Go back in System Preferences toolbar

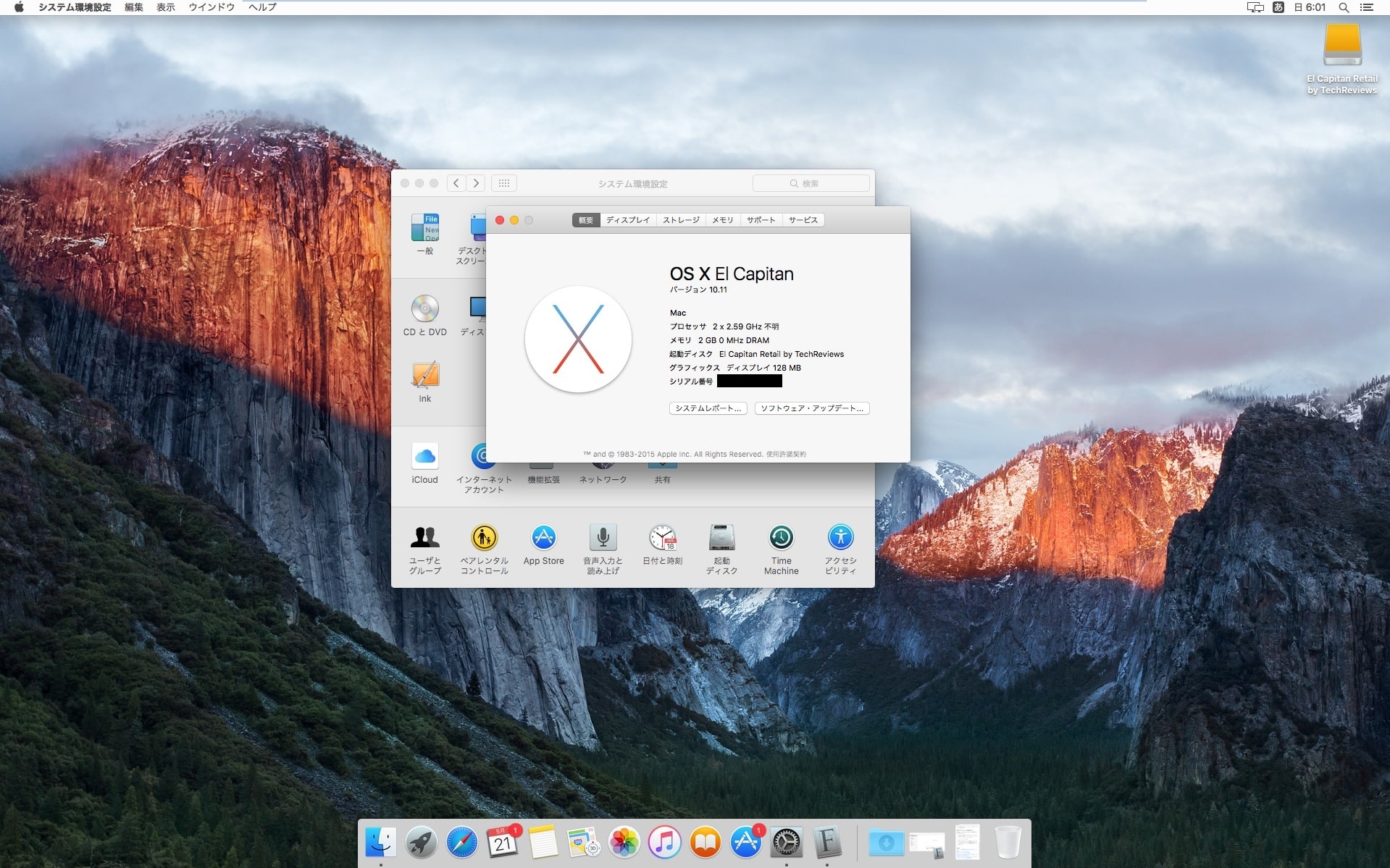pyautogui.click(x=456, y=183)
